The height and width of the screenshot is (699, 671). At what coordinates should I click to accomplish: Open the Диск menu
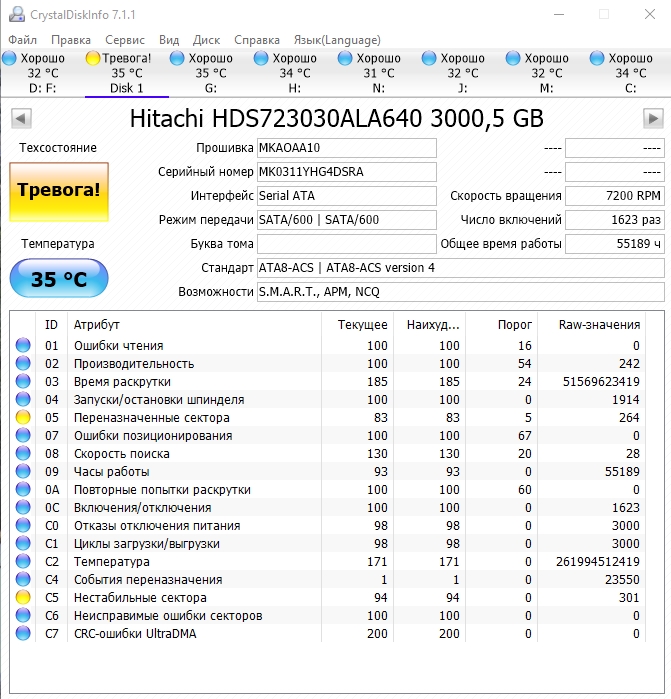tap(206, 41)
